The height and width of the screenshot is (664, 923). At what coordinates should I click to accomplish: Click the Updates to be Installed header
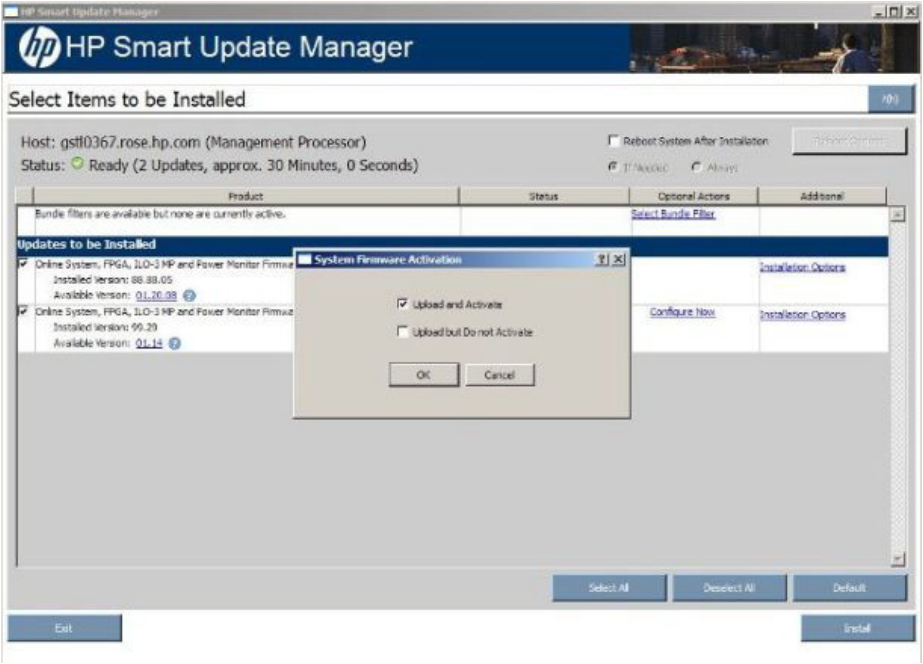(x=87, y=244)
